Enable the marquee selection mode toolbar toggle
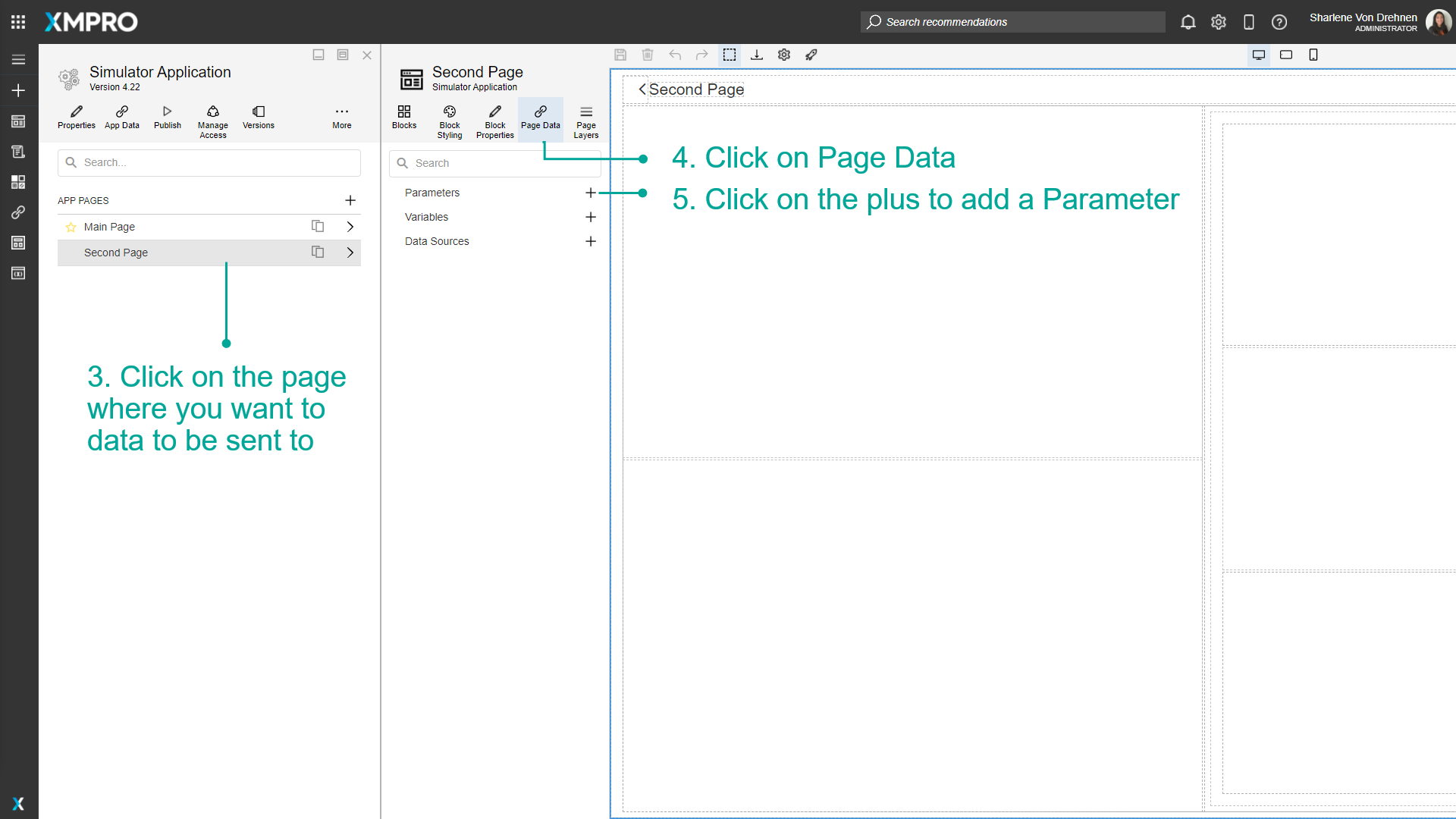This screenshot has width=1456, height=819. tap(730, 55)
